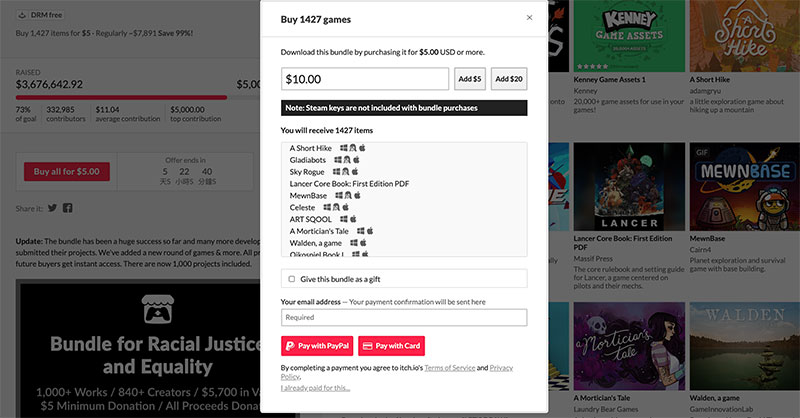Click the red fundraising progress bar
This screenshot has height=418, width=800.
(x=121, y=97)
